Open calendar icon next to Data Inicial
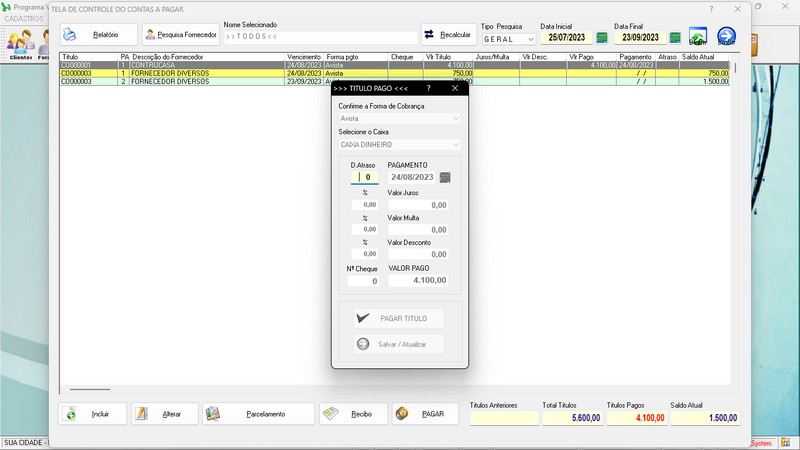 602,38
